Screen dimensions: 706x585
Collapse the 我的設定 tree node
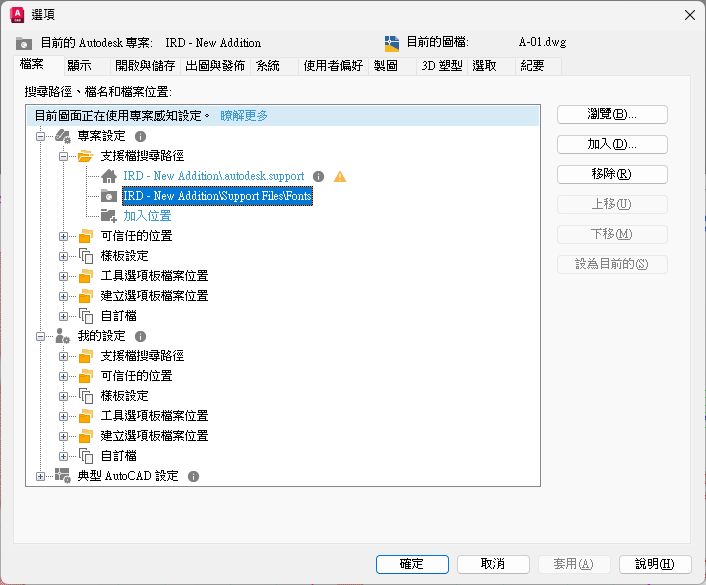click(x=41, y=337)
